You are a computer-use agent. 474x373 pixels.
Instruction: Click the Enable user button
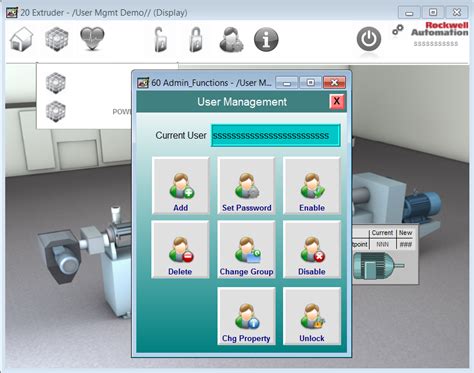(312, 185)
